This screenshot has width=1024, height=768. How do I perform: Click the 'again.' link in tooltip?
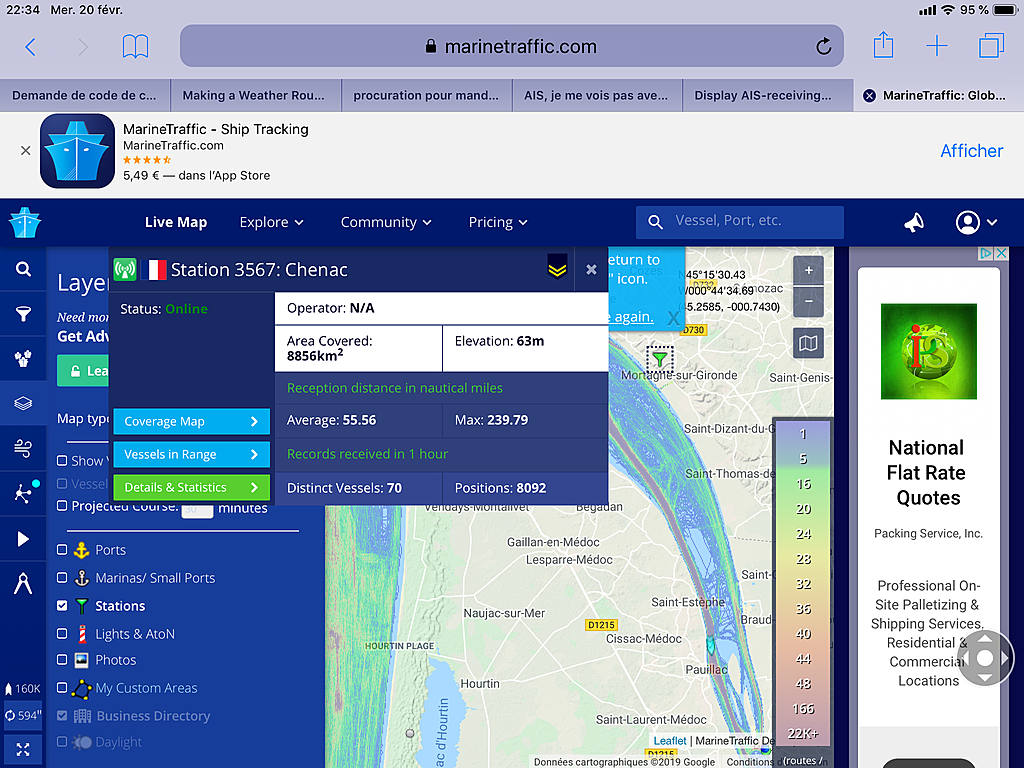634,317
